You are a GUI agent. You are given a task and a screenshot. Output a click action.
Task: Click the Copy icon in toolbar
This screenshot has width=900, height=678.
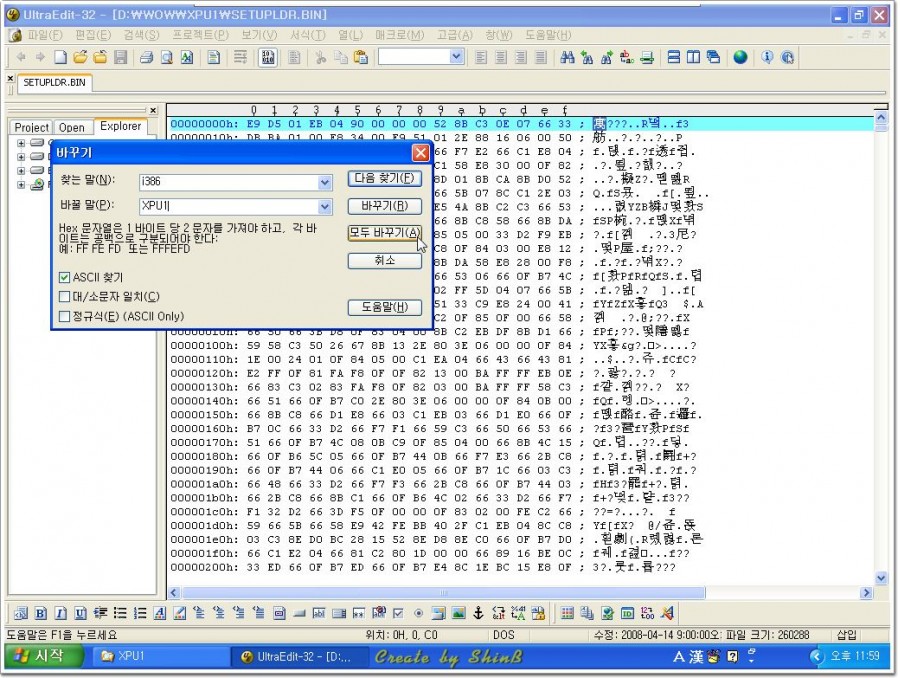click(341, 57)
